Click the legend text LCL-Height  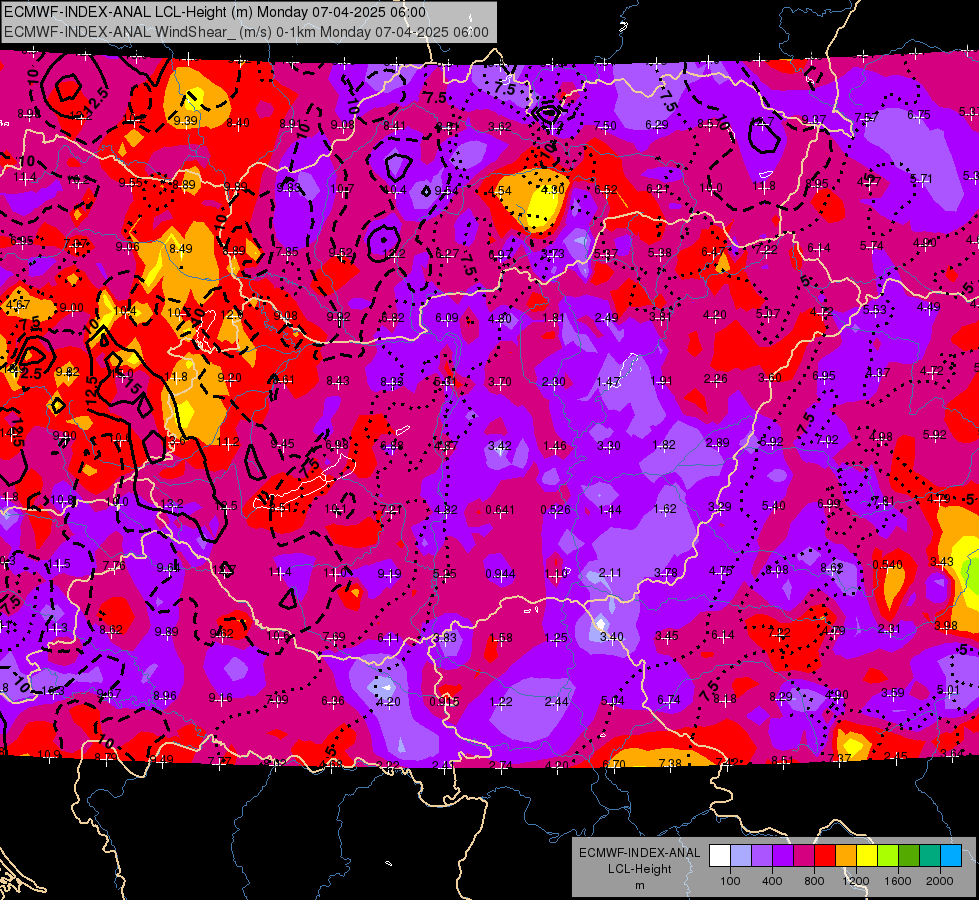(639, 869)
